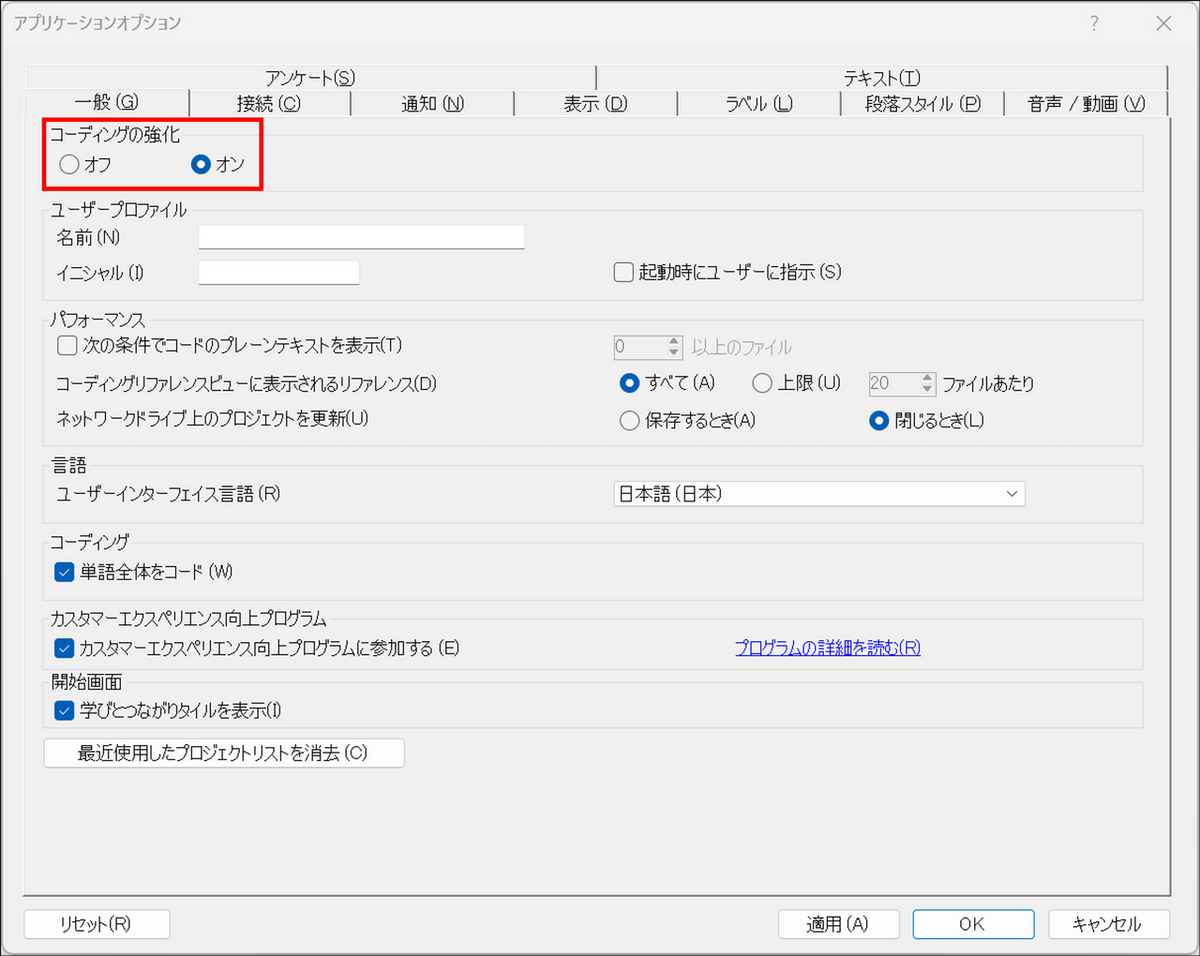Click the help question mark icon
1200x956 pixels.
coord(1095,23)
